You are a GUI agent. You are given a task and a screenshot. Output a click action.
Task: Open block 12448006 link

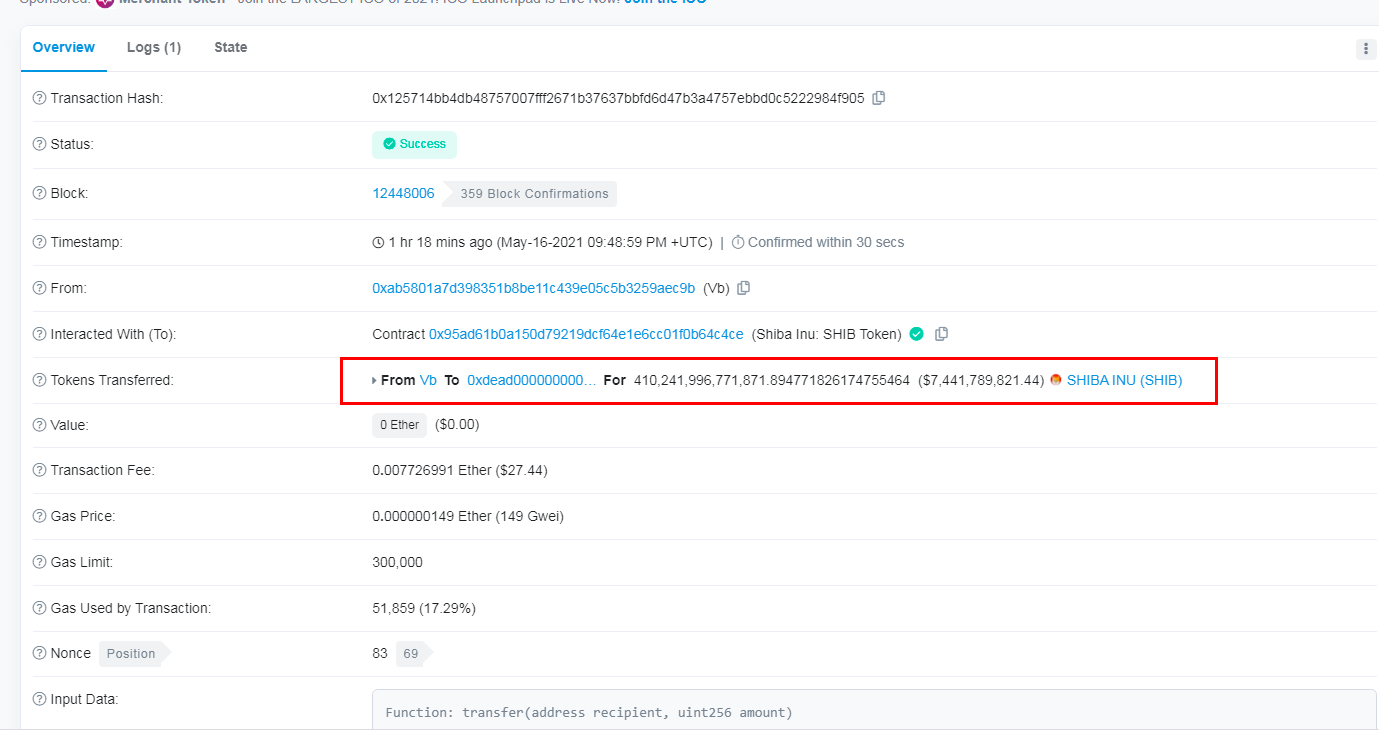(404, 193)
